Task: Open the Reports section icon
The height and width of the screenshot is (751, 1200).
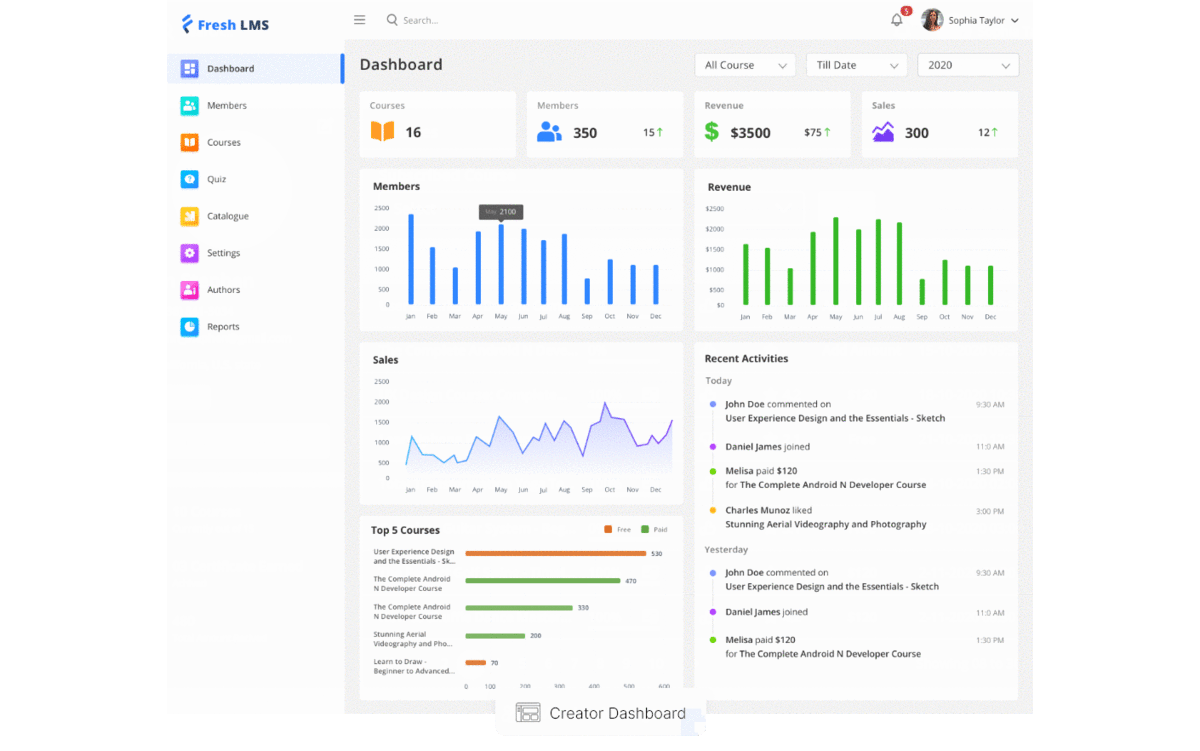Action: 189,327
